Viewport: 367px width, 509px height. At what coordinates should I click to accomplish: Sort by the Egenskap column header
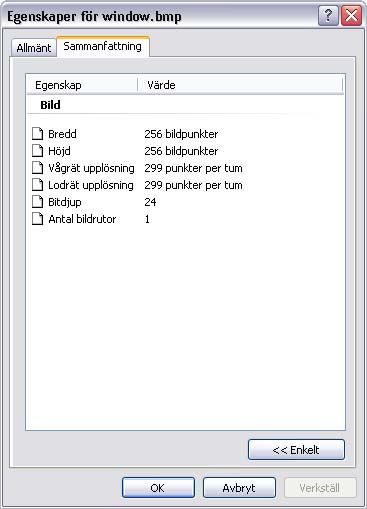click(82, 85)
